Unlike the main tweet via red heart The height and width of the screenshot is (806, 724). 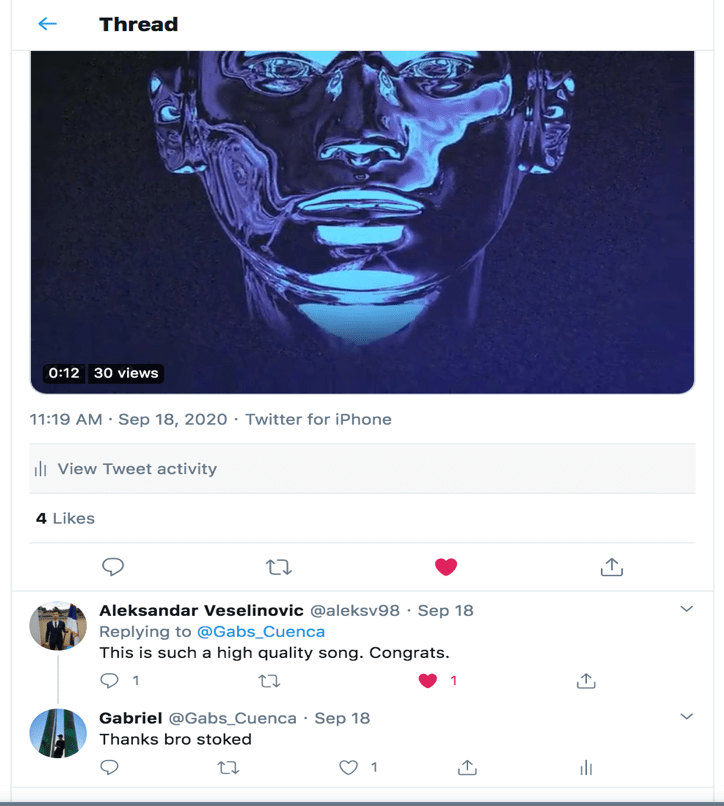446,567
